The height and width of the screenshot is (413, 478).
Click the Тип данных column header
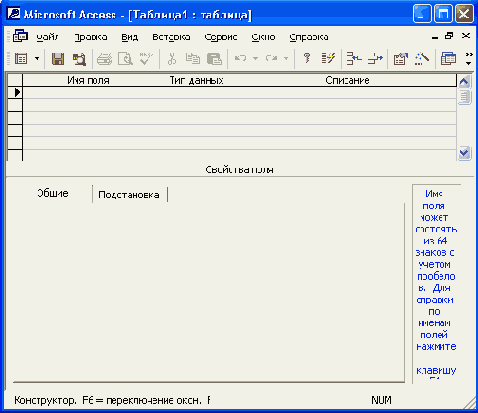(x=196, y=80)
